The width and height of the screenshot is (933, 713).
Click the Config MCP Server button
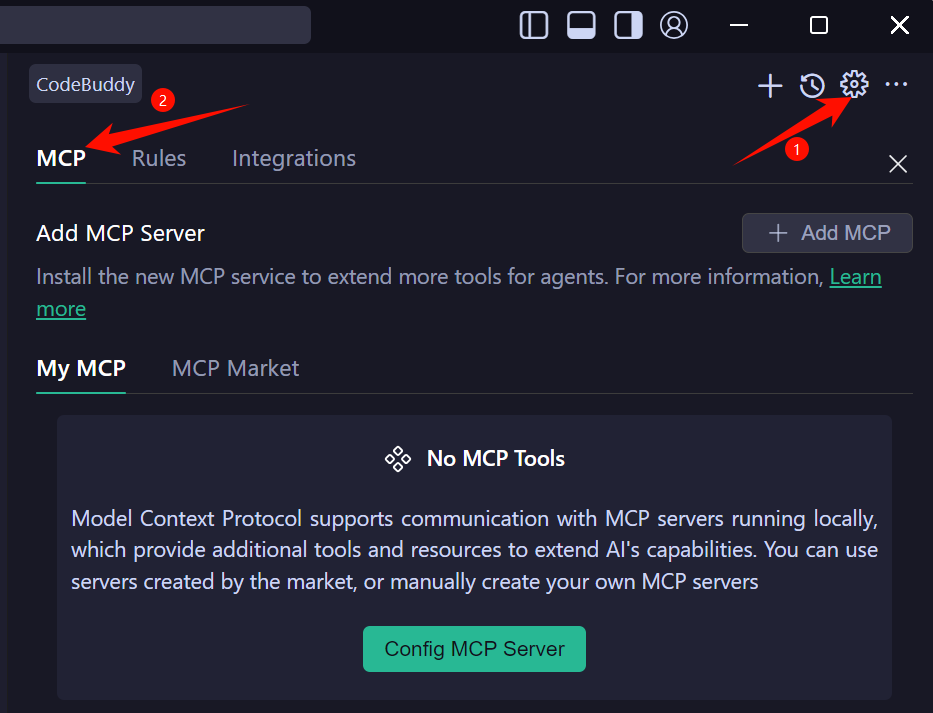474,649
